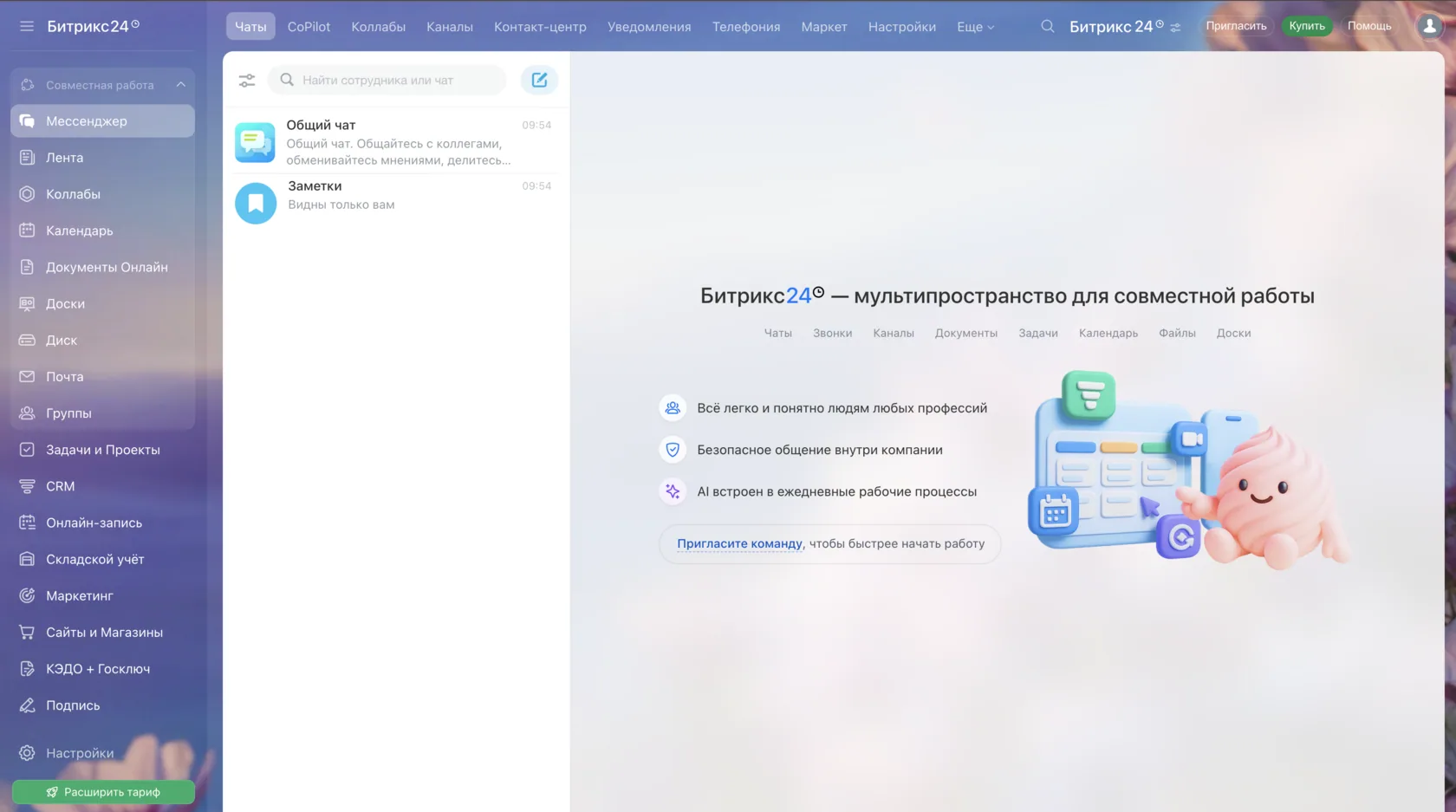Open Группы in left sidebar

(x=102, y=413)
